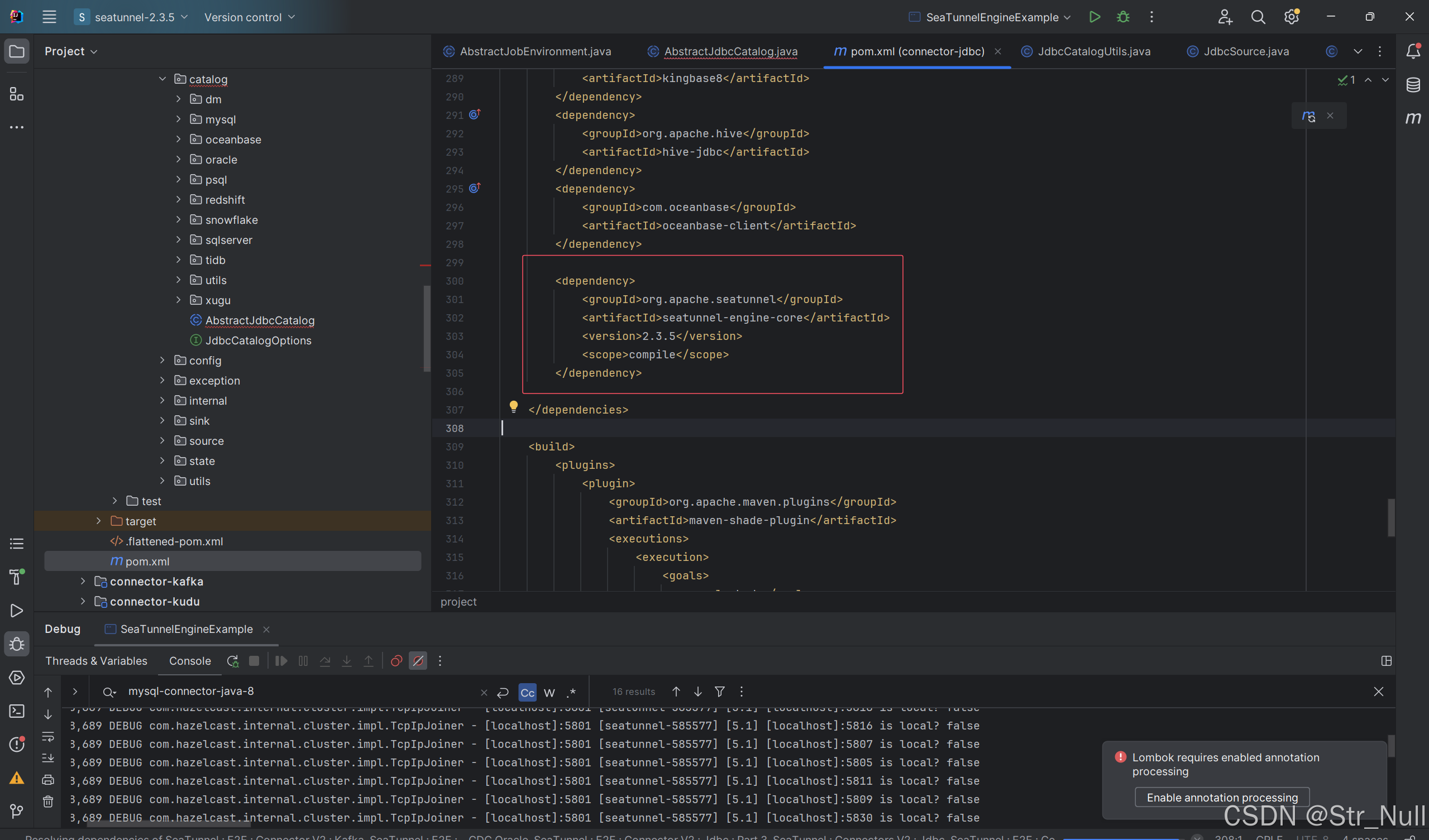Screen dimensions: 1429x840
Task: Open the Maven tool window
Action: 1413,118
